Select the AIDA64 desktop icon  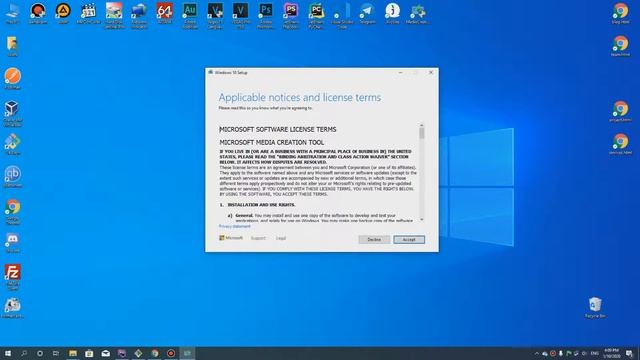click(164, 13)
